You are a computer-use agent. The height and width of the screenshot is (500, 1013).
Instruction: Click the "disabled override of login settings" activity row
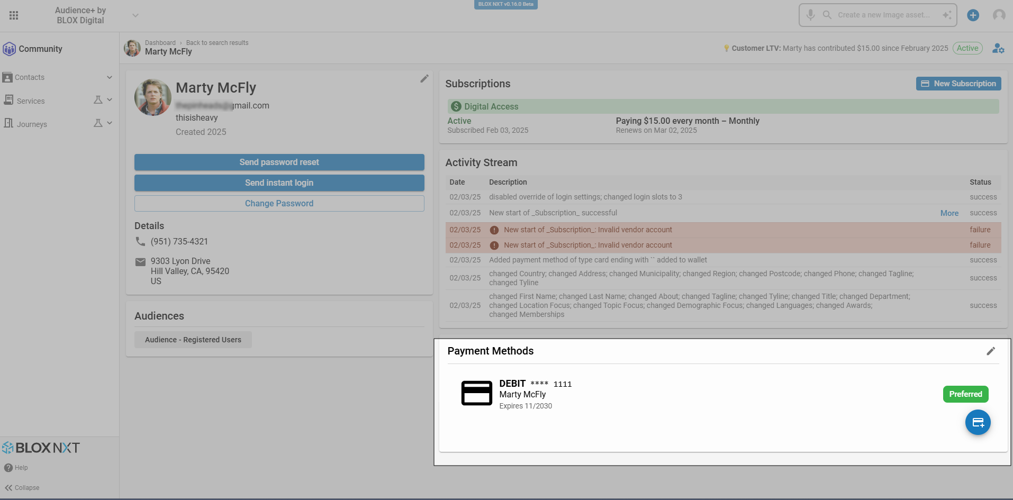coord(723,197)
